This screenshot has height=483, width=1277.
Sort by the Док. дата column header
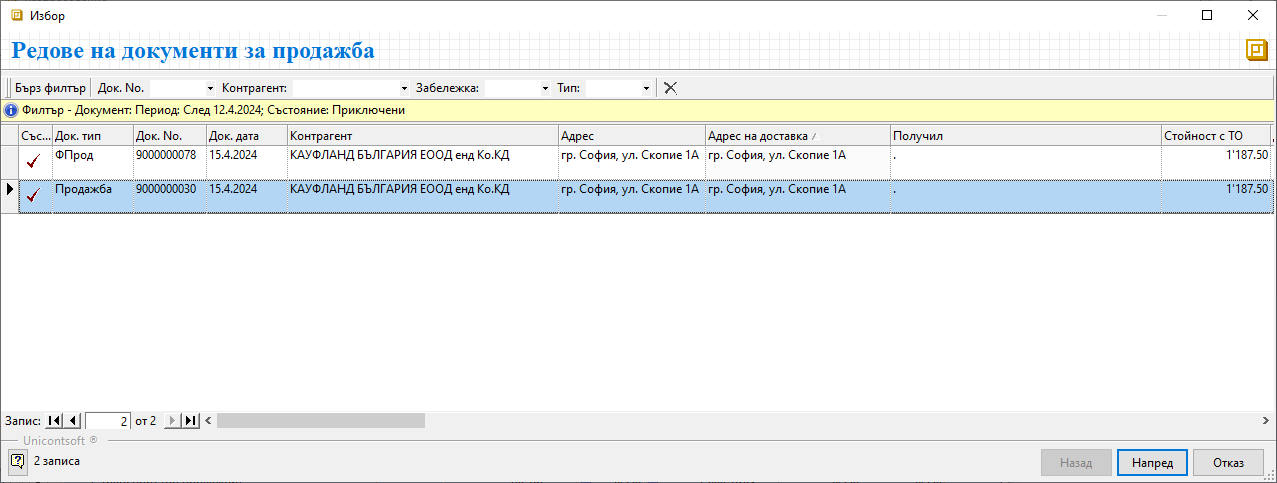(x=246, y=136)
